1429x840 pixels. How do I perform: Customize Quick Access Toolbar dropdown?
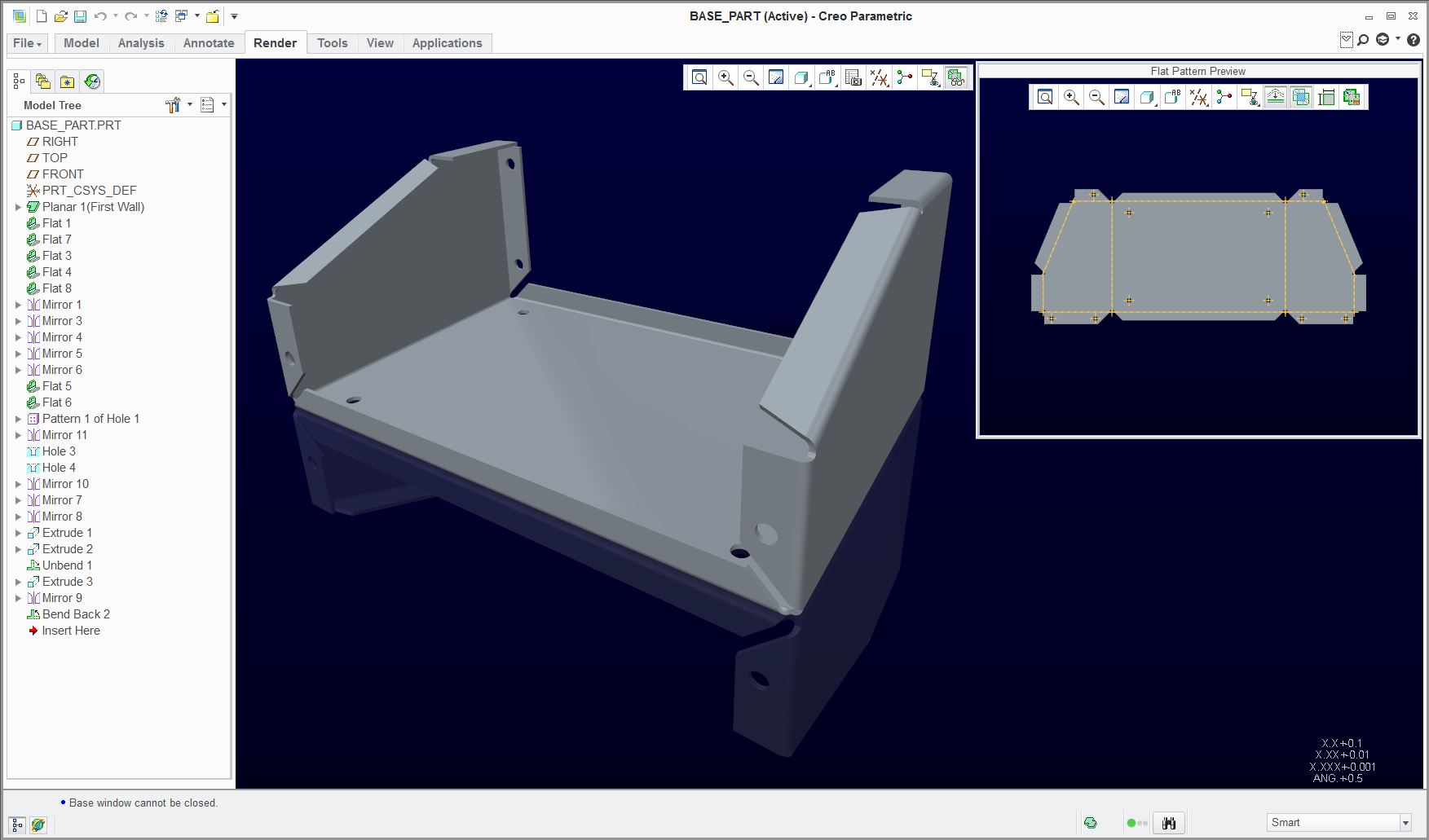(234, 15)
